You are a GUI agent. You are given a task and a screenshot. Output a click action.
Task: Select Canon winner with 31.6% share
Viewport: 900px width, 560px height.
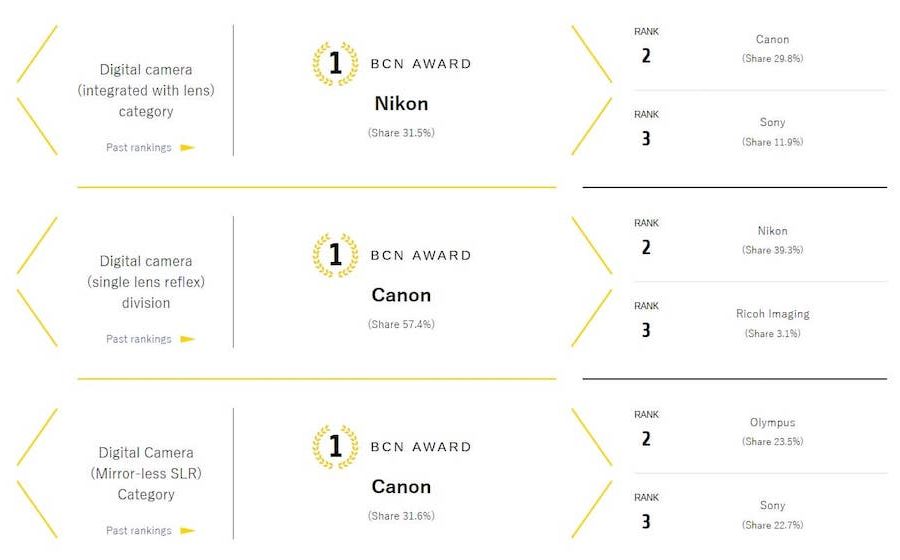pyautogui.click(x=401, y=487)
